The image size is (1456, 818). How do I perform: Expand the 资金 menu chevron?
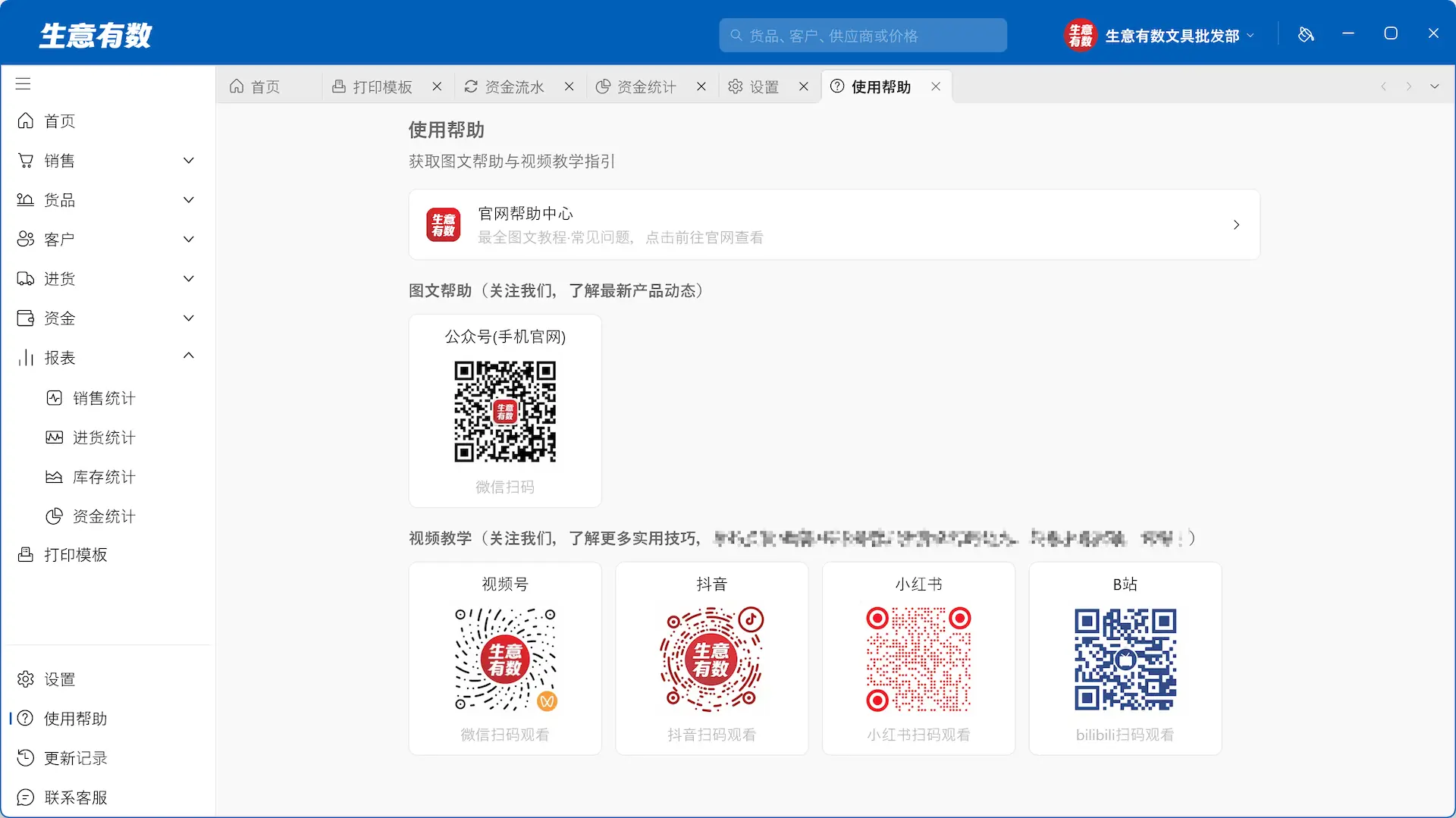click(189, 318)
